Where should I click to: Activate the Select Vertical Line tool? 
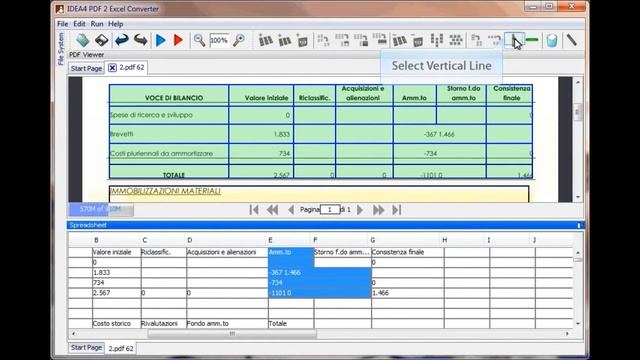coord(514,40)
